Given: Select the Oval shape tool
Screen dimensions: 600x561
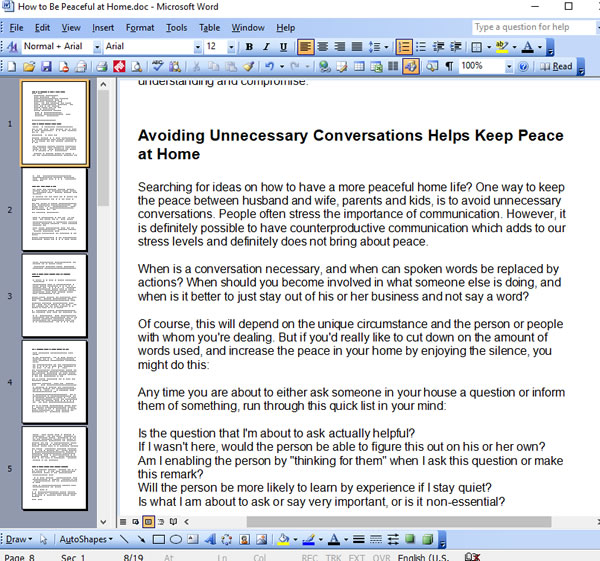Looking at the screenshot, I should click(176, 540).
